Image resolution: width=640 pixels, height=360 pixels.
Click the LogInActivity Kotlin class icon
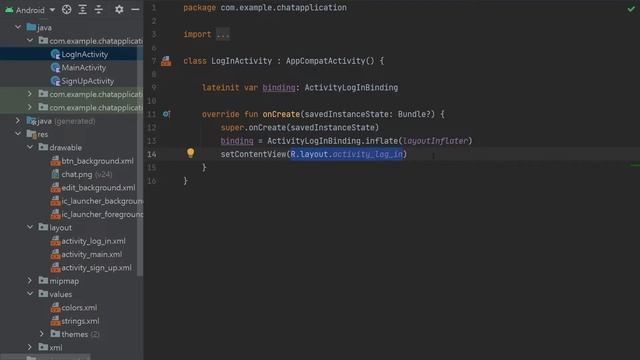56,54
